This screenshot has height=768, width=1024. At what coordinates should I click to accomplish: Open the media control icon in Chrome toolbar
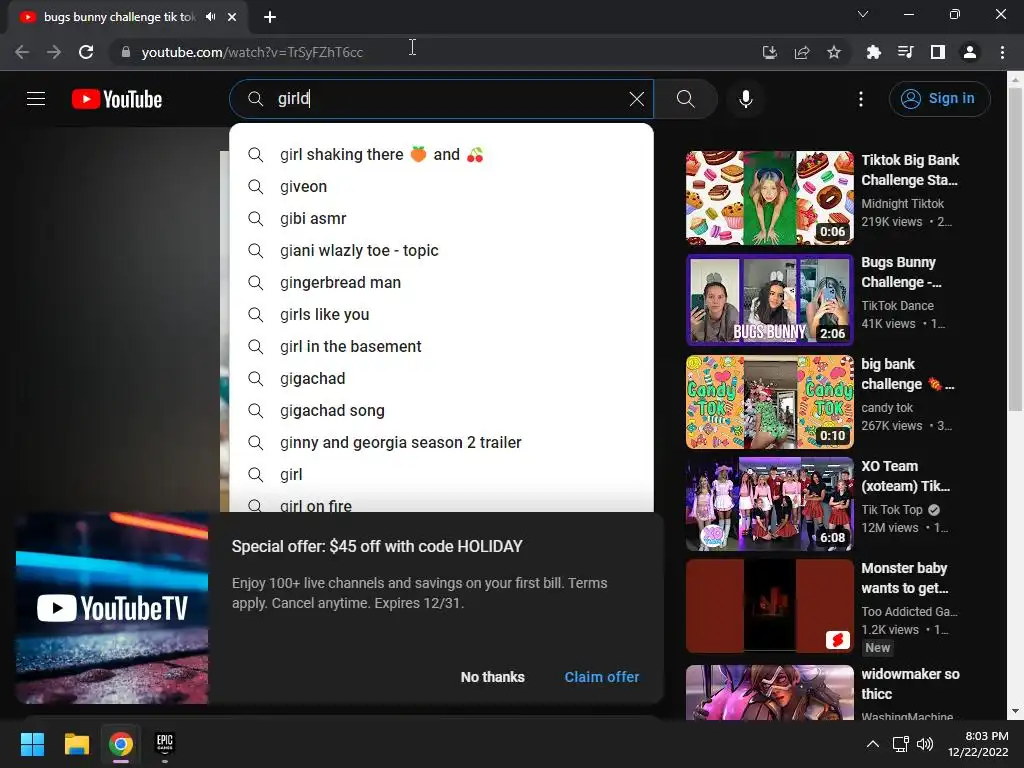point(906,52)
